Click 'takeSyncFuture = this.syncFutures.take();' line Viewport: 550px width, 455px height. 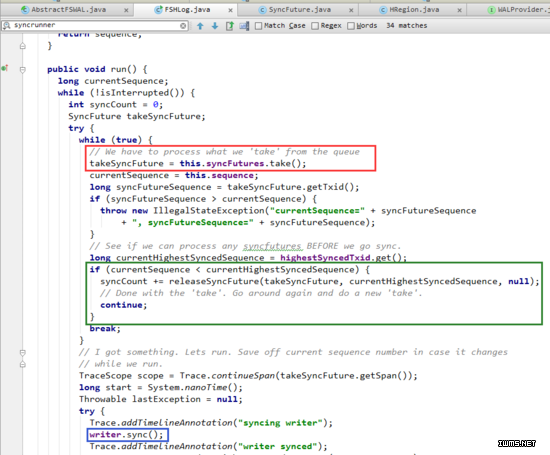pyautogui.click(x=197, y=163)
